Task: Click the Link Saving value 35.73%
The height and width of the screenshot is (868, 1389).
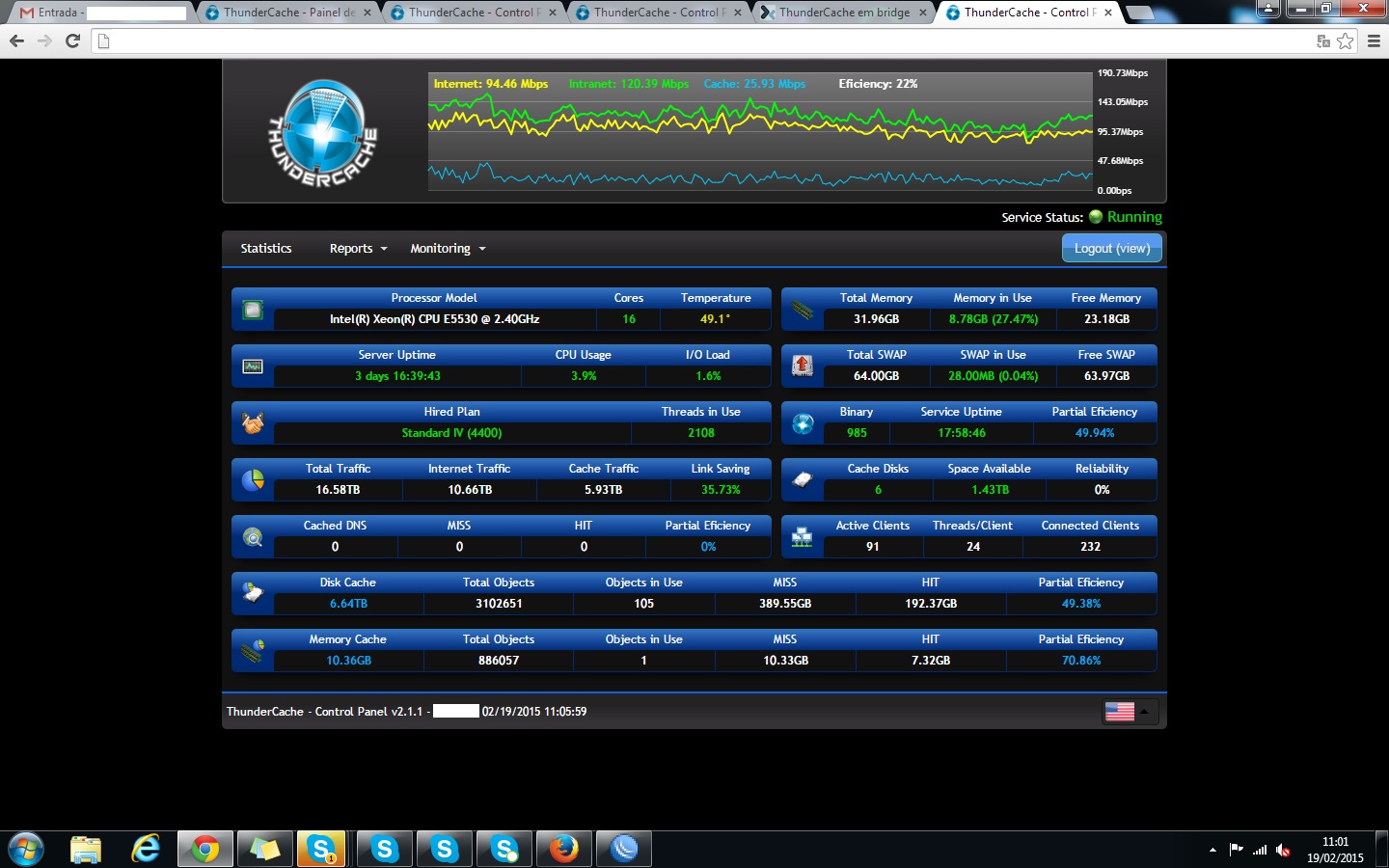Action: (x=721, y=490)
